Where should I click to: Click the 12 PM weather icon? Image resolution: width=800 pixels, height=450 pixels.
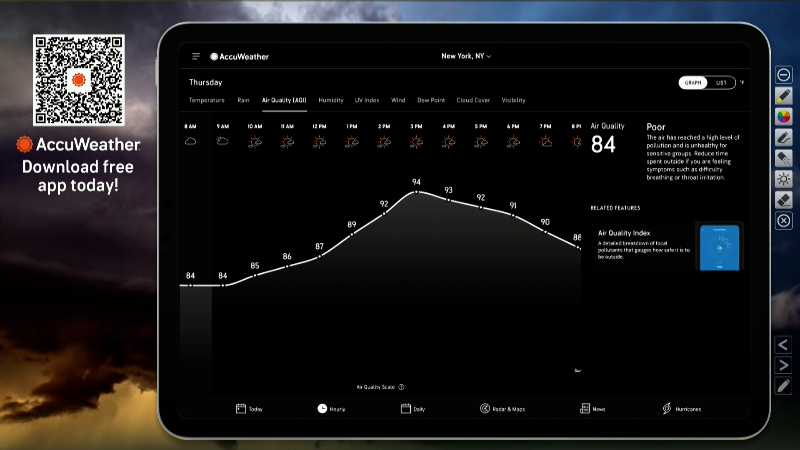319,142
